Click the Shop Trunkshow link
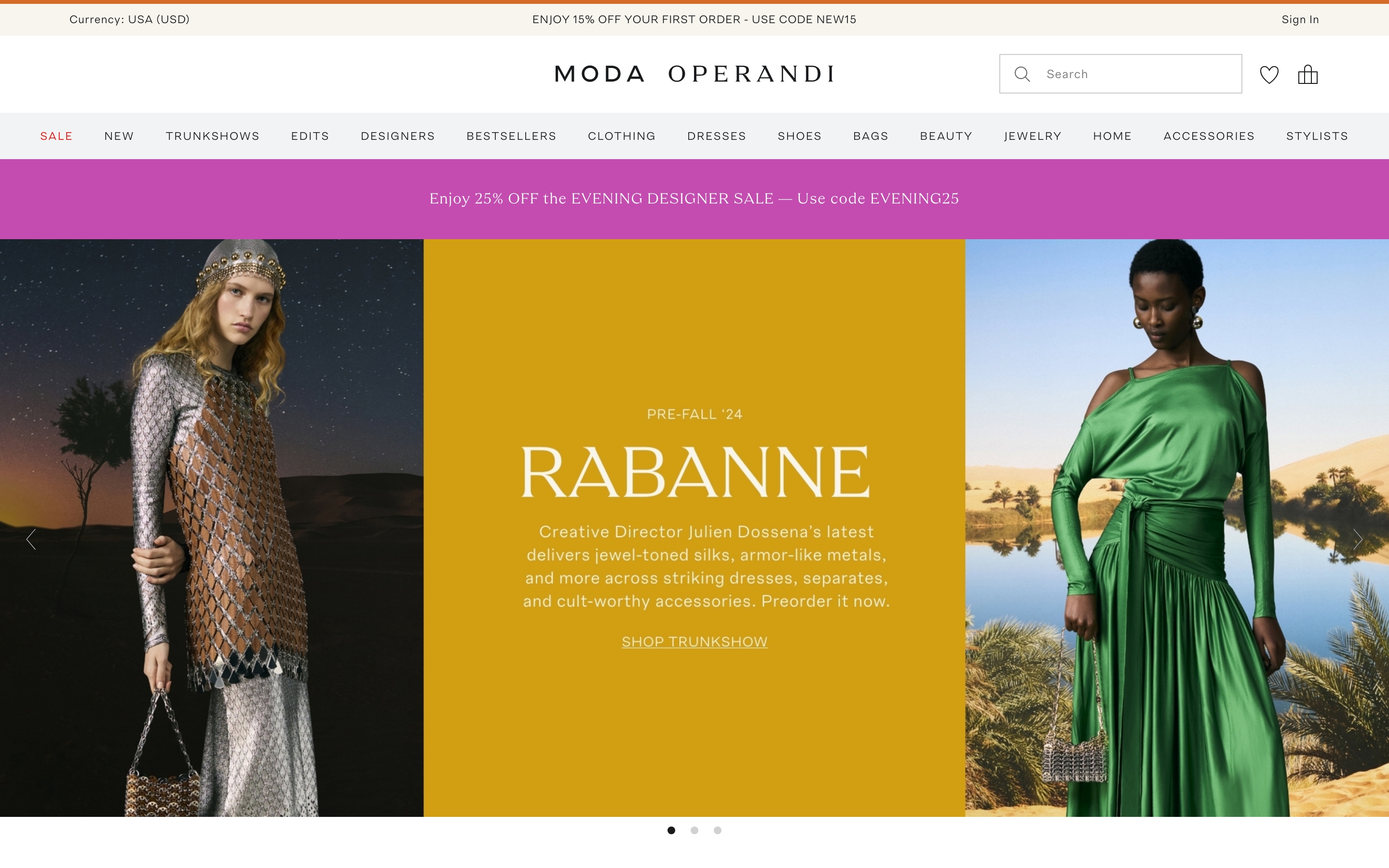The image size is (1389, 868). point(694,642)
